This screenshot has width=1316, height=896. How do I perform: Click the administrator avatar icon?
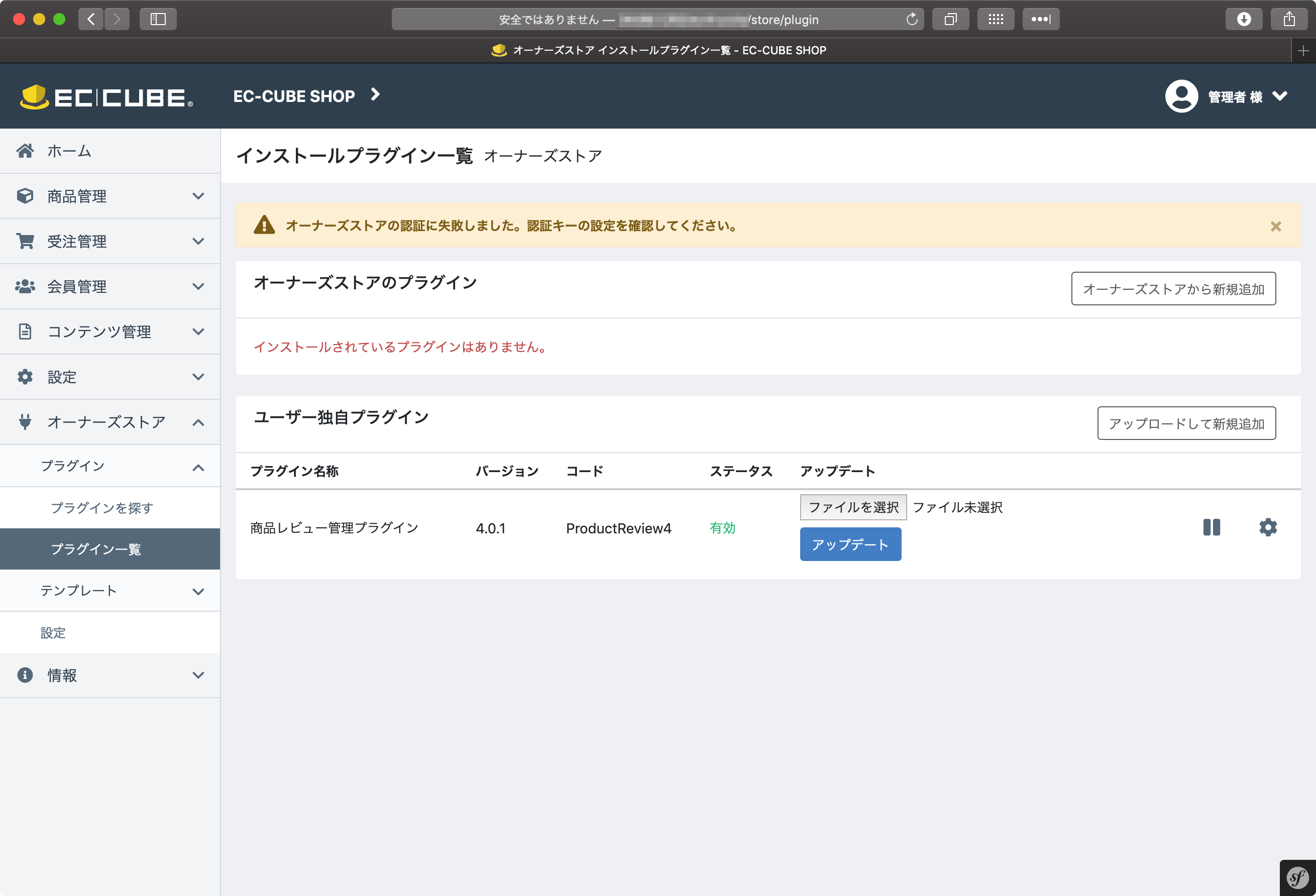1181,96
